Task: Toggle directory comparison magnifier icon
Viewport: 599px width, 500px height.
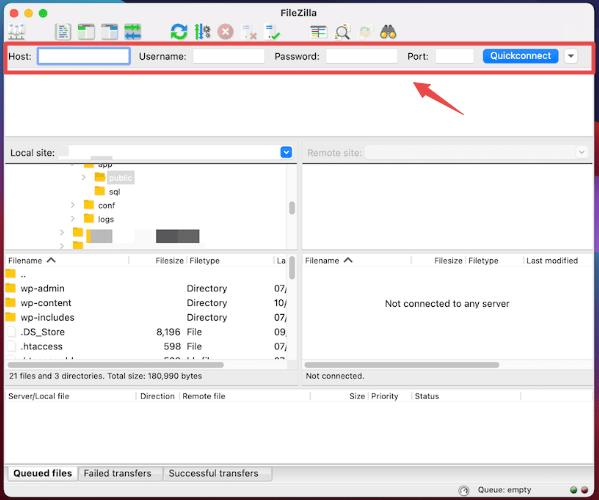Action: pos(342,32)
